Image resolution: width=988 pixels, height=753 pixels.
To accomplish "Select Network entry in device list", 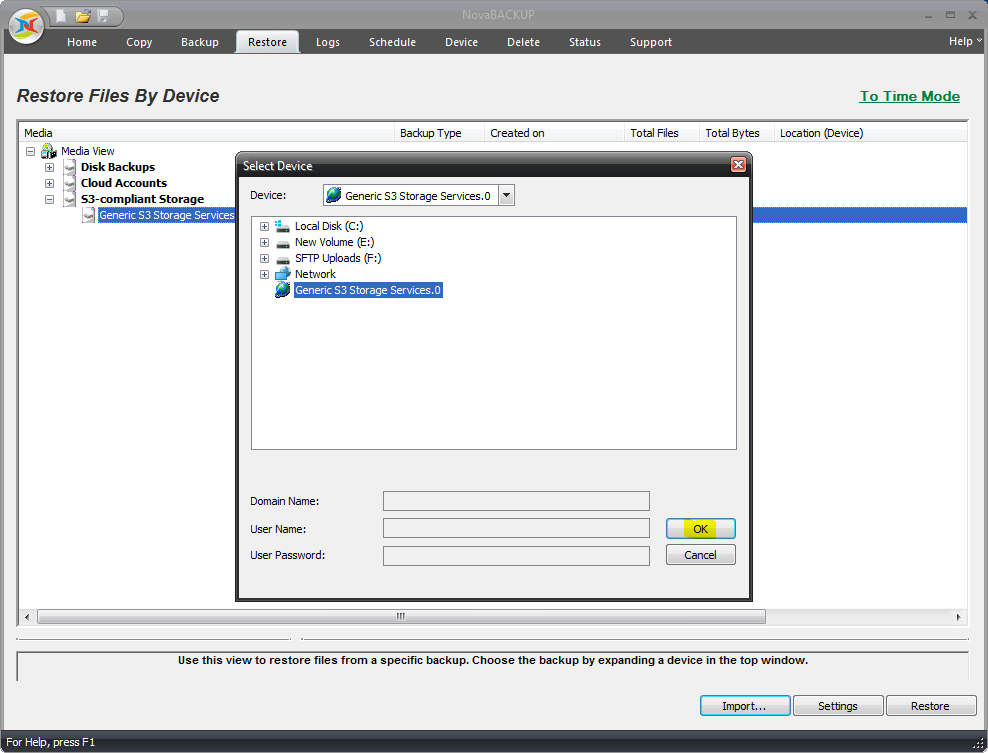I will pos(315,274).
